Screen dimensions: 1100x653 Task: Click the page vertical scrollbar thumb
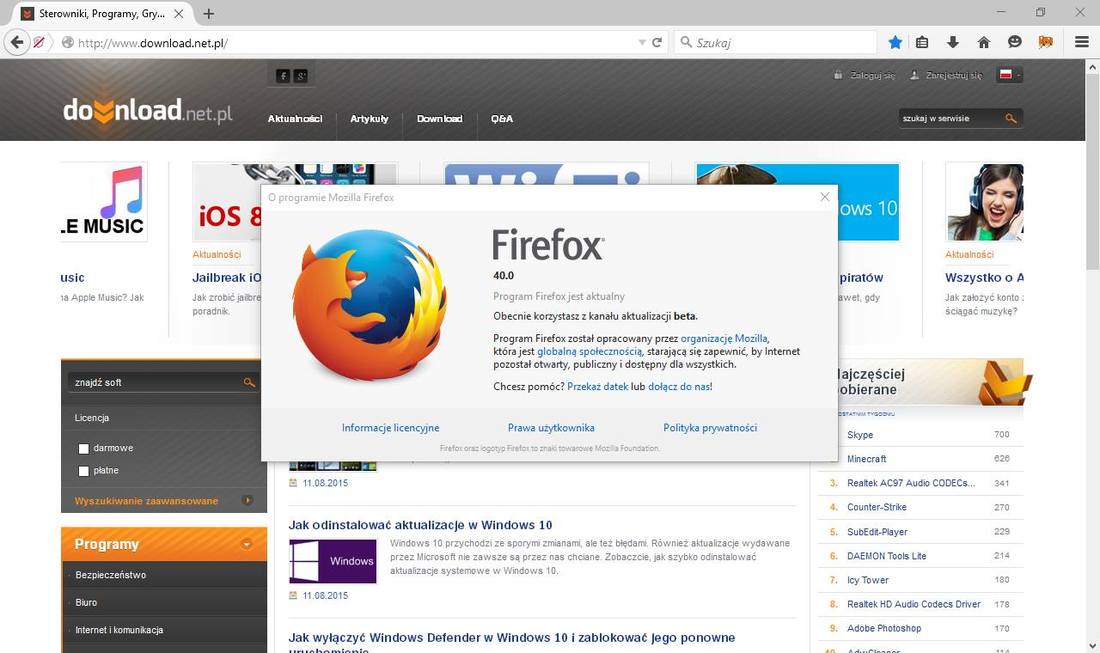click(1092, 172)
